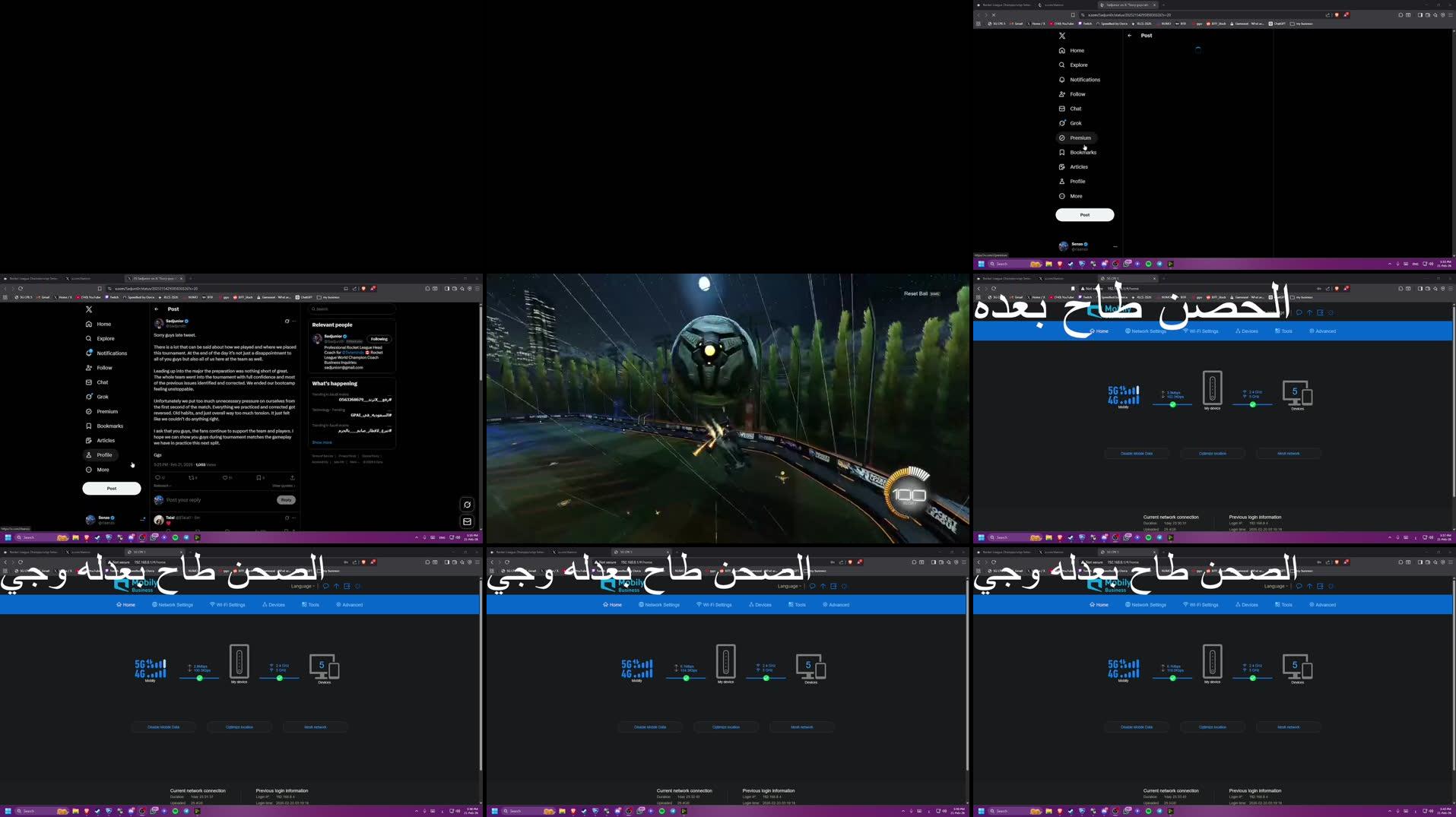Image resolution: width=1456 pixels, height=817 pixels.
Task: Open the Messages envelope icon on X
Action: click(467, 521)
